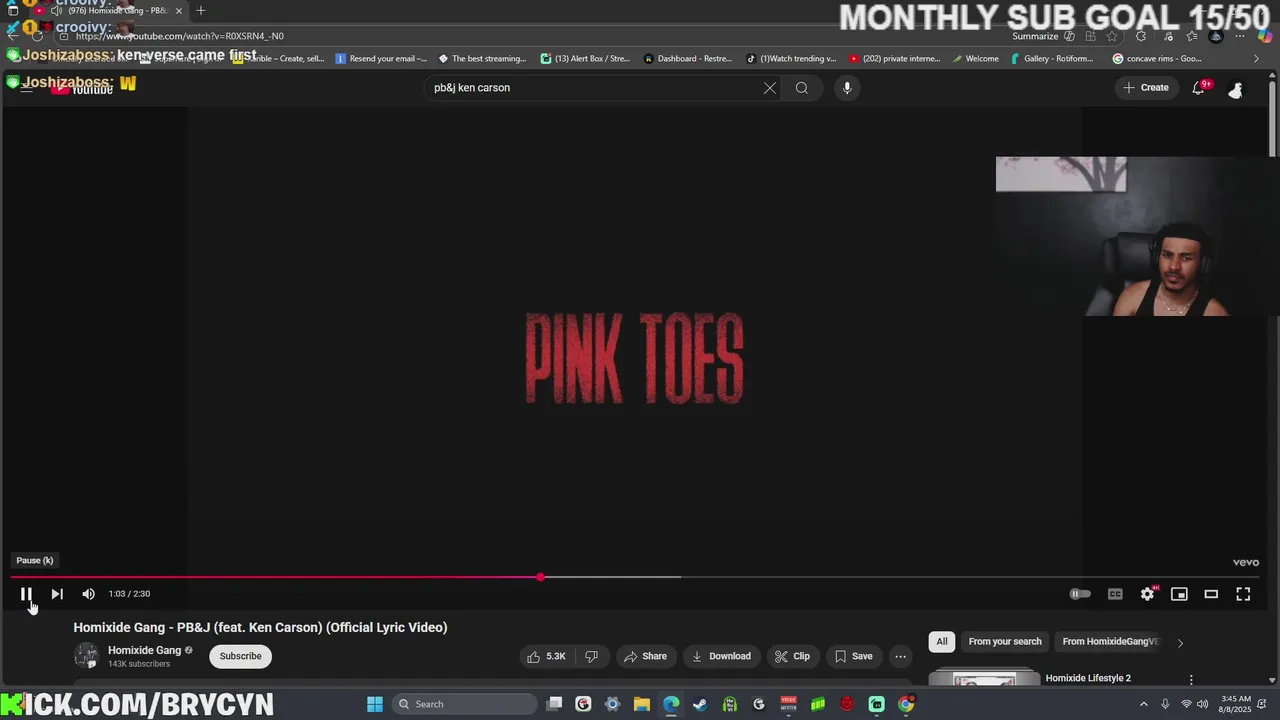1280x720 pixels.
Task: Save the video to a playlist
Action: click(853, 656)
